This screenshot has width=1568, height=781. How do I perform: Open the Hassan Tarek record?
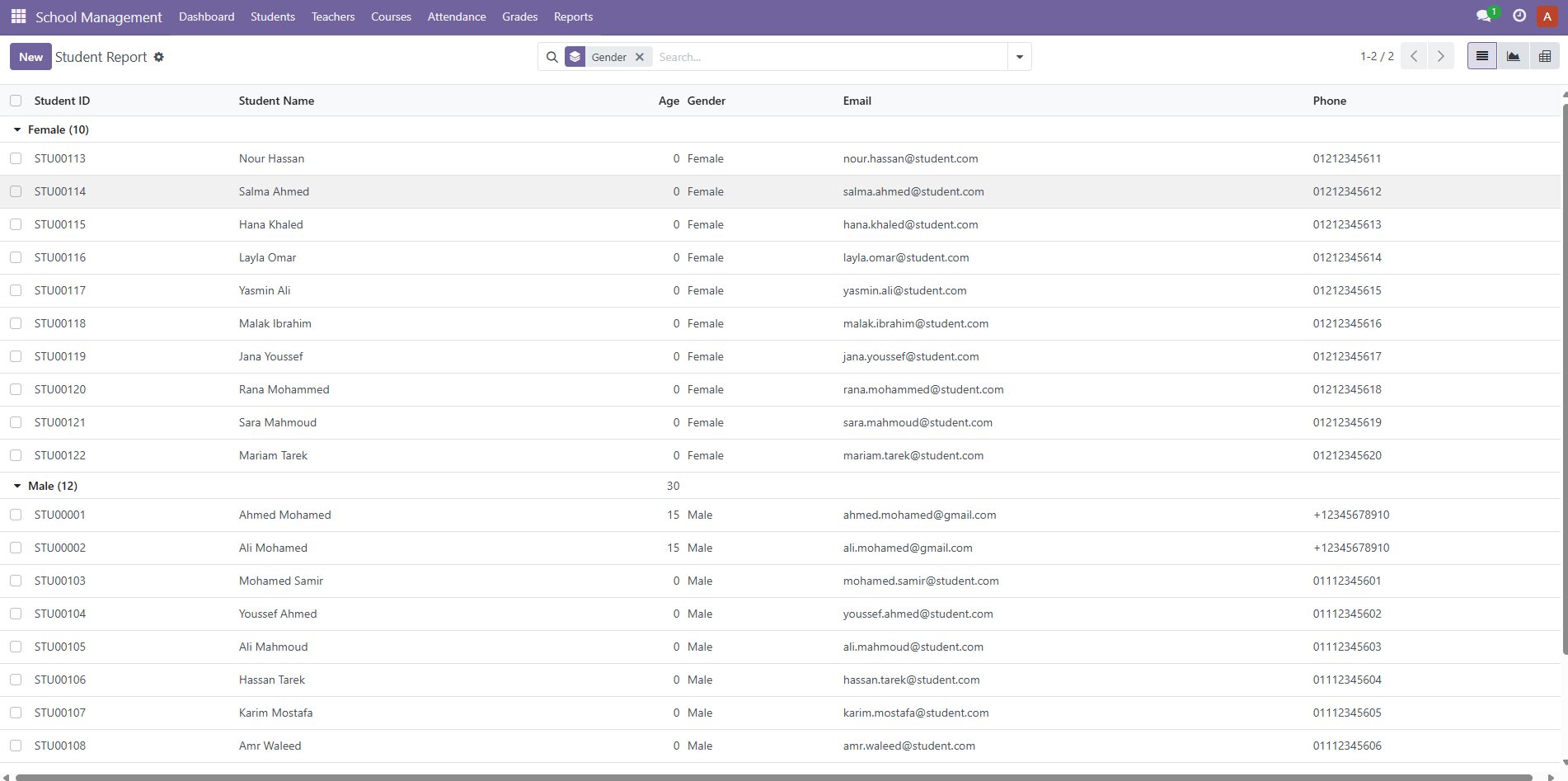click(x=272, y=680)
